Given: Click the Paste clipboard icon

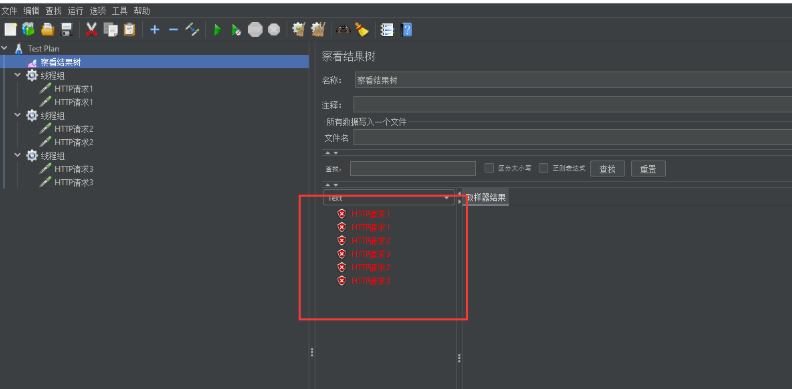Looking at the screenshot, I should coord(129,30).
